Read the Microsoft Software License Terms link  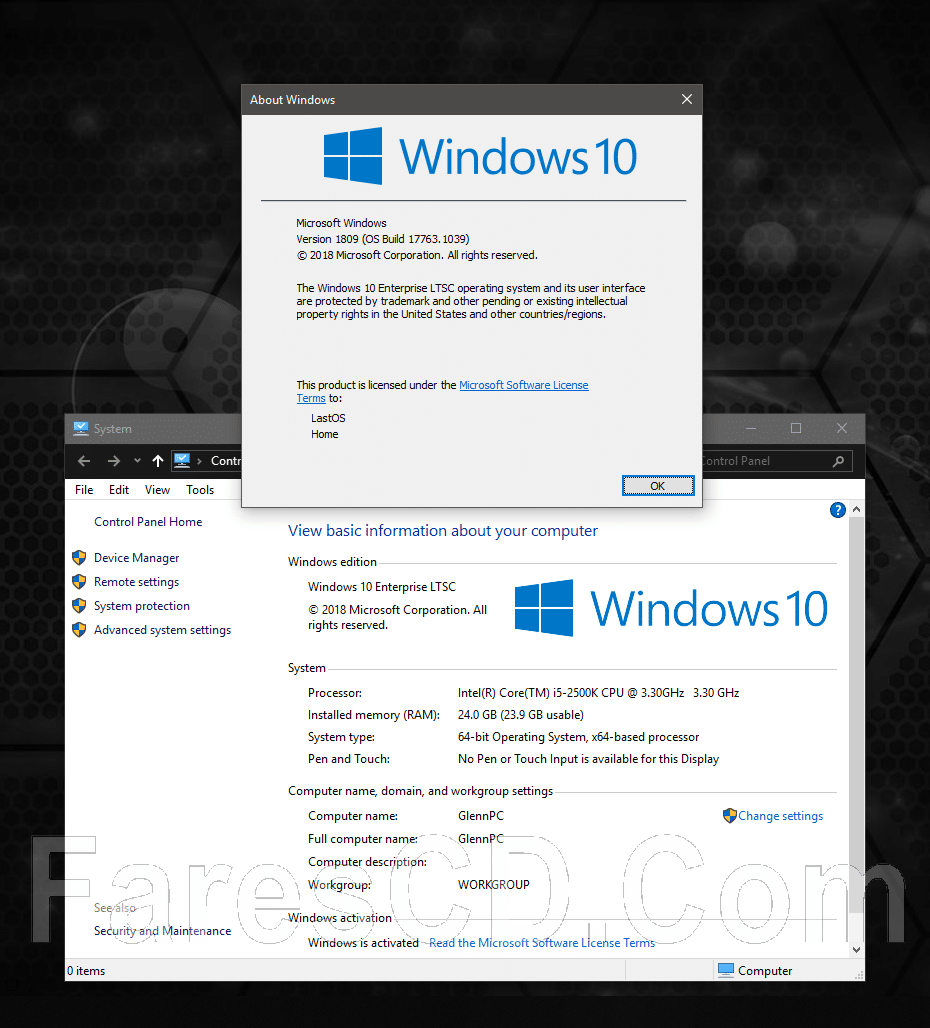click(x=542, y=943)
